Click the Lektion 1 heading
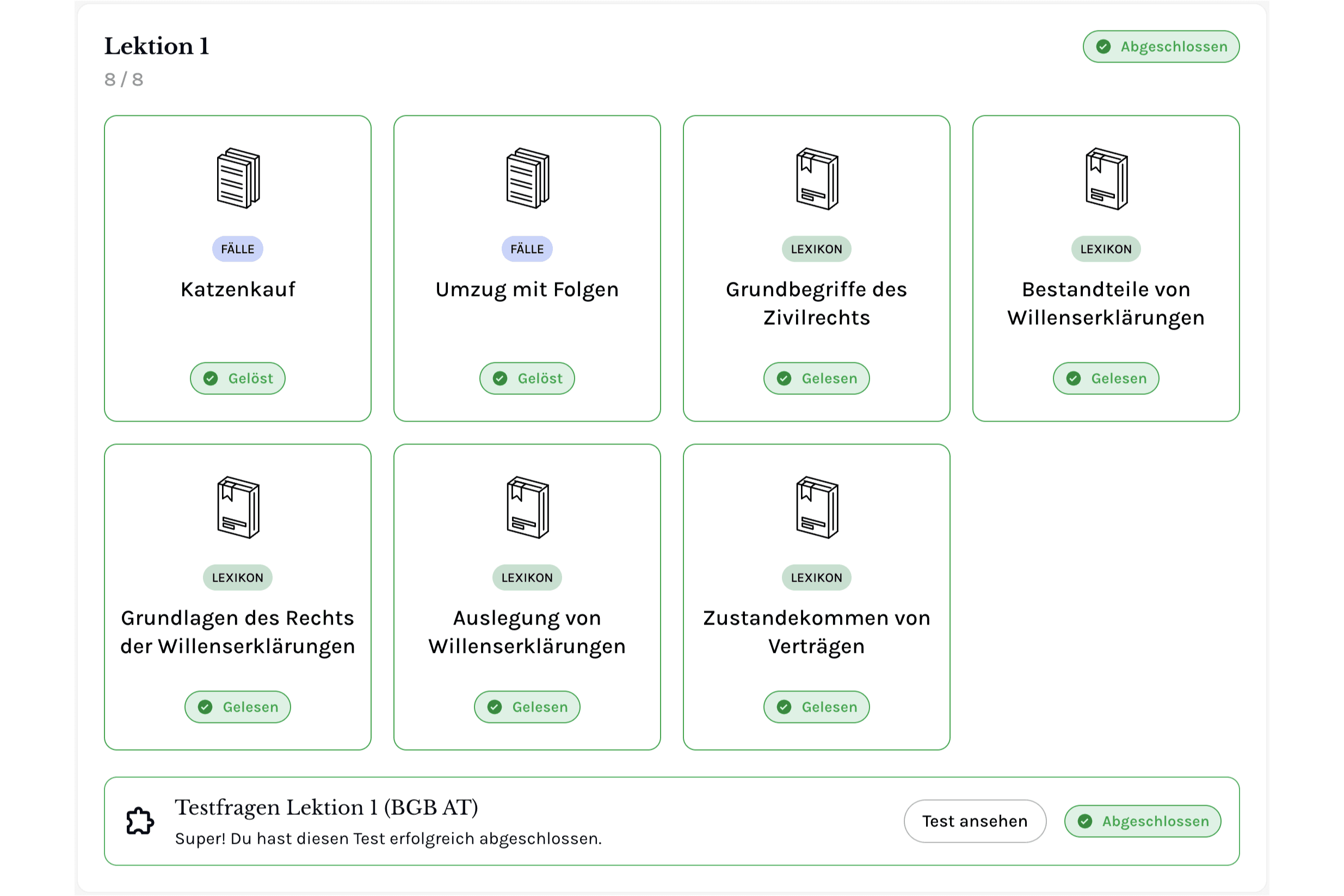Image resolution: width=1344 pixels, height=896 pixels. [x=156, y=46]
